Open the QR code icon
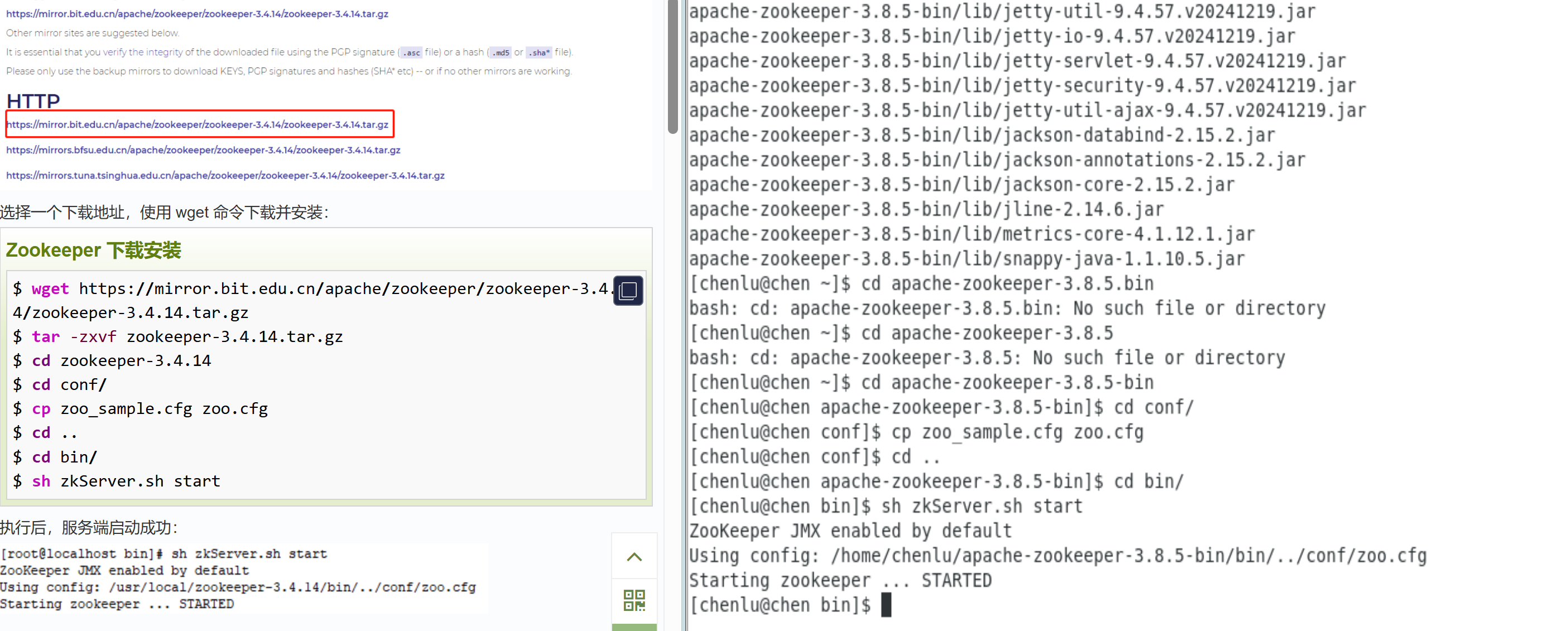This screenshot has height=631, width=1568. (x=634, y=600)
